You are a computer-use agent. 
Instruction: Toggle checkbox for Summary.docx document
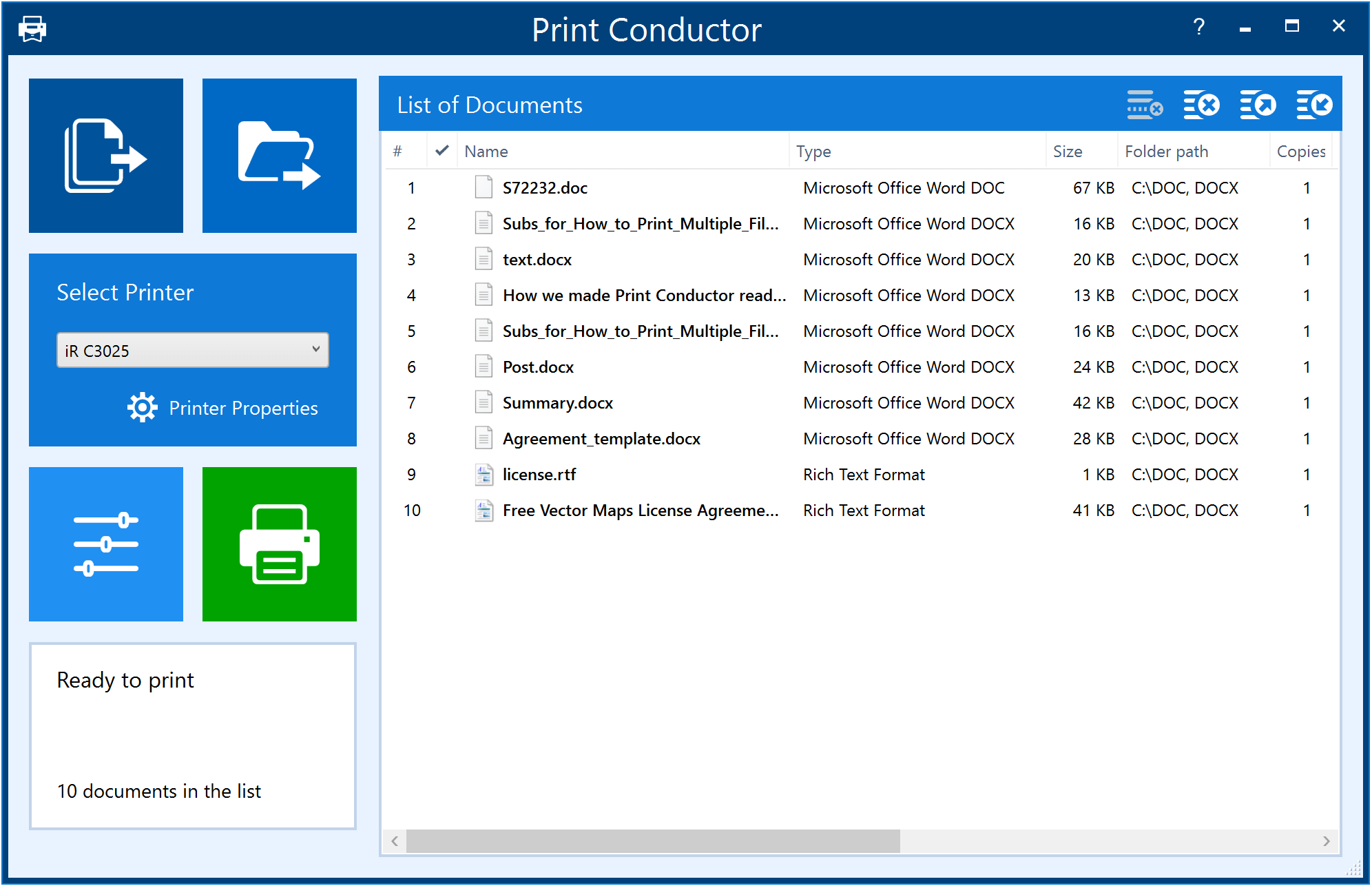[443, 402]
